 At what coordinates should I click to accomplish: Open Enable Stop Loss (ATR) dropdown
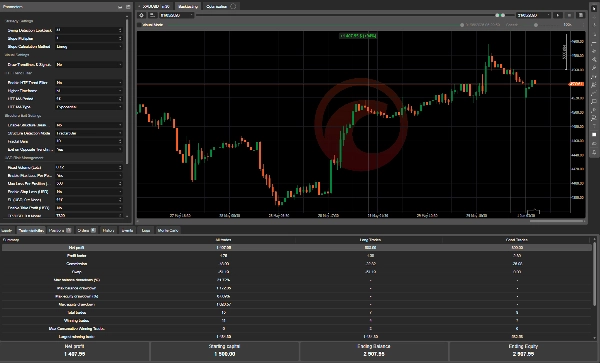[88, 192]
